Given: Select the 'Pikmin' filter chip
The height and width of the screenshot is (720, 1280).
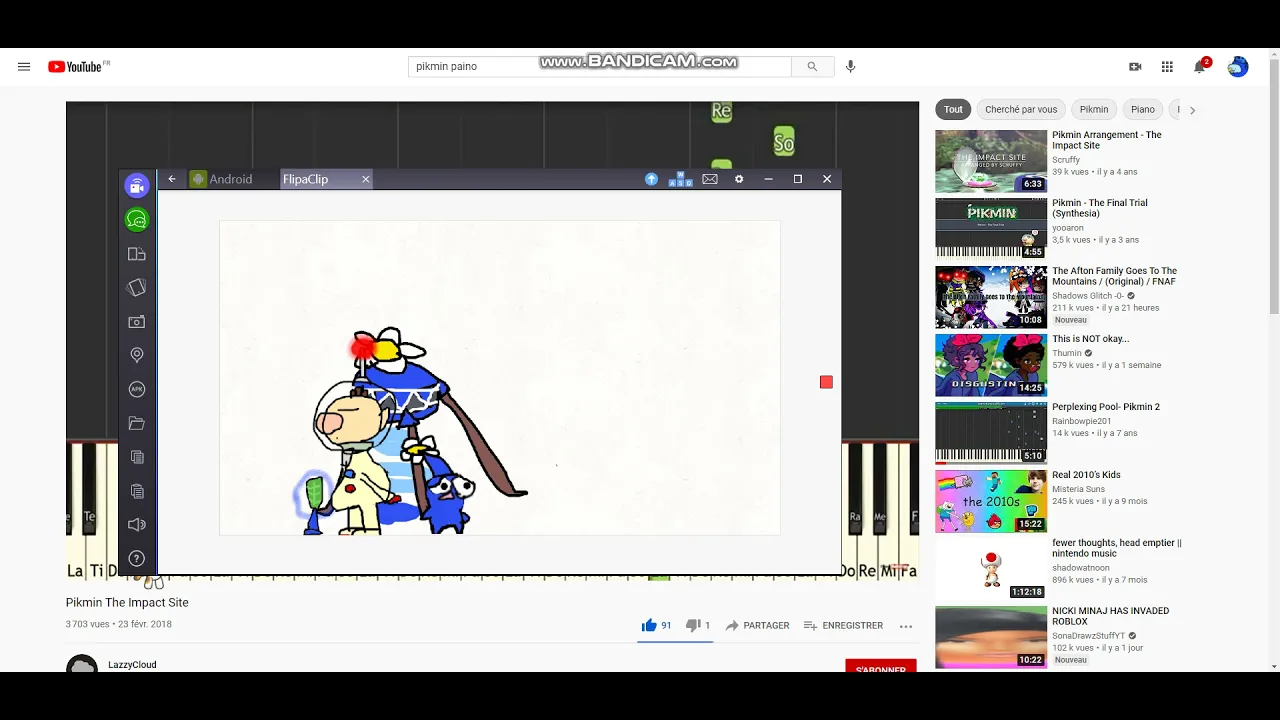Looking at the screenshot, I should tap(1094, 109).
